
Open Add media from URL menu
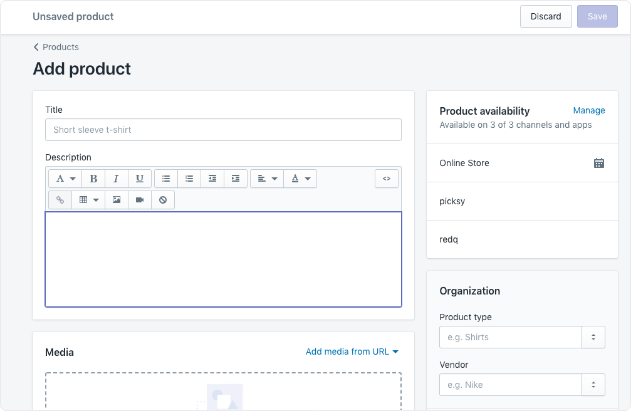[x=352, y=352]
